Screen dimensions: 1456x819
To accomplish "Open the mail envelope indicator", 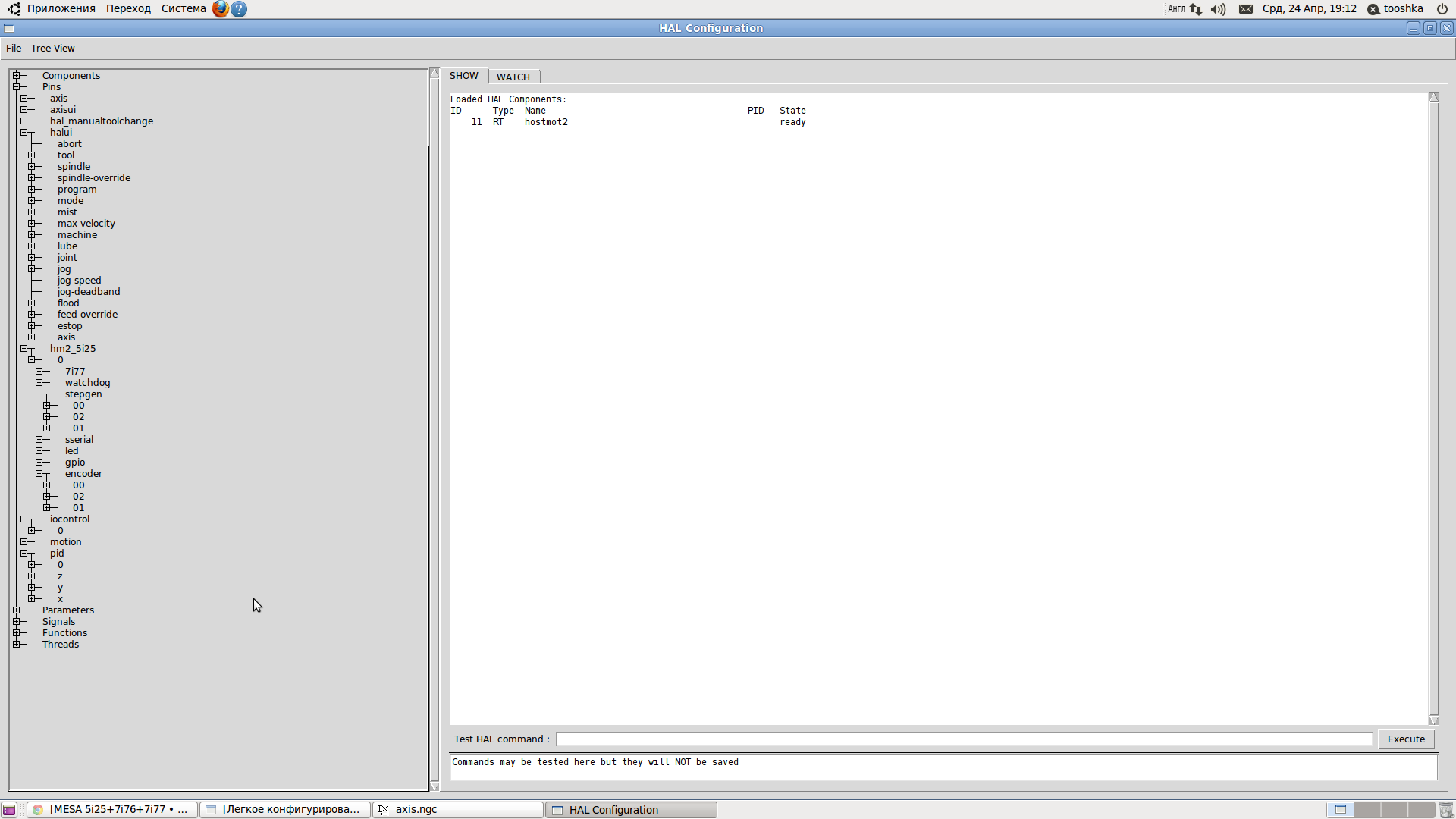I will pos(1246,9).
